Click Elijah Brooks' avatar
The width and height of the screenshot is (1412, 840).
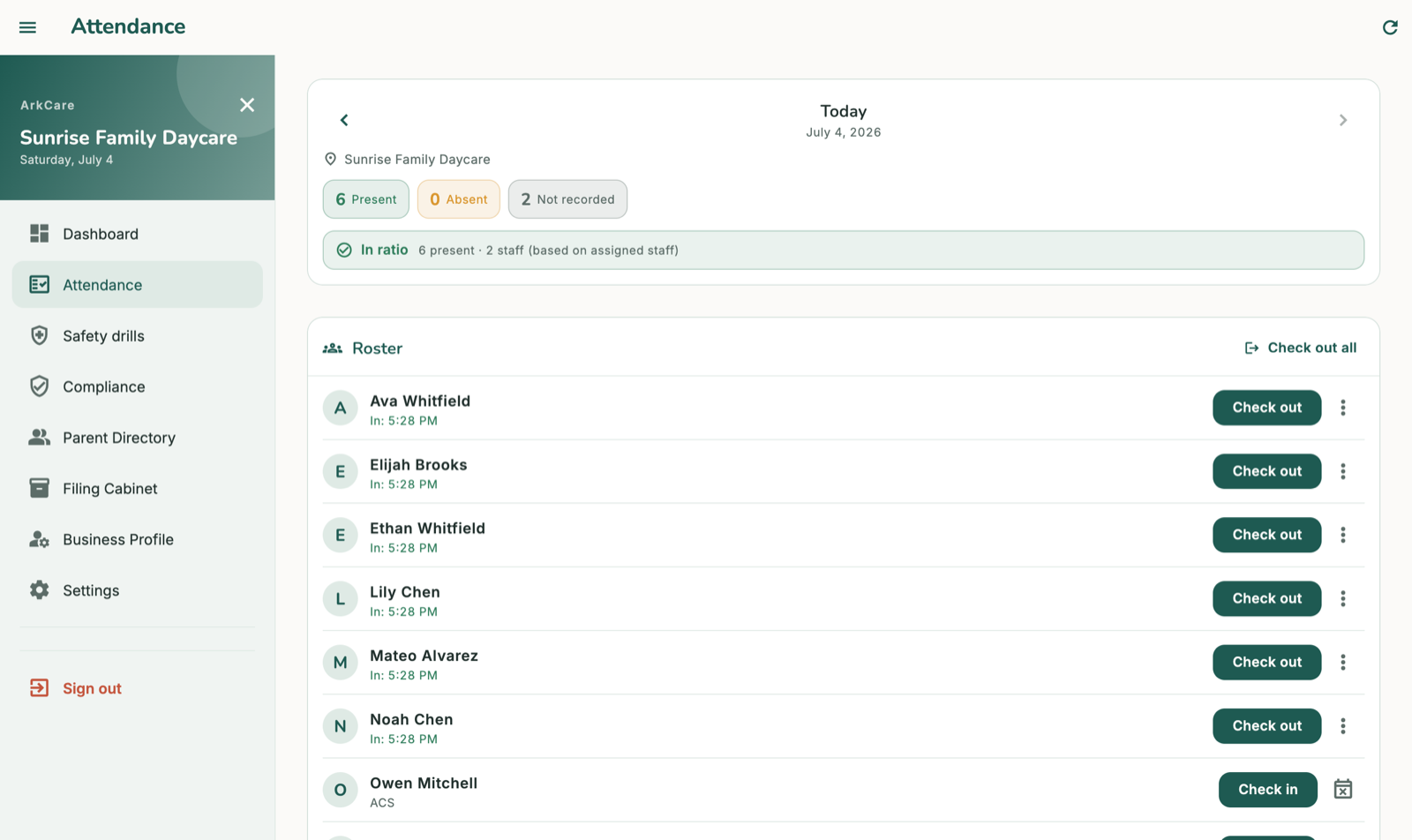pyautogui.click(x=340, y=471)
